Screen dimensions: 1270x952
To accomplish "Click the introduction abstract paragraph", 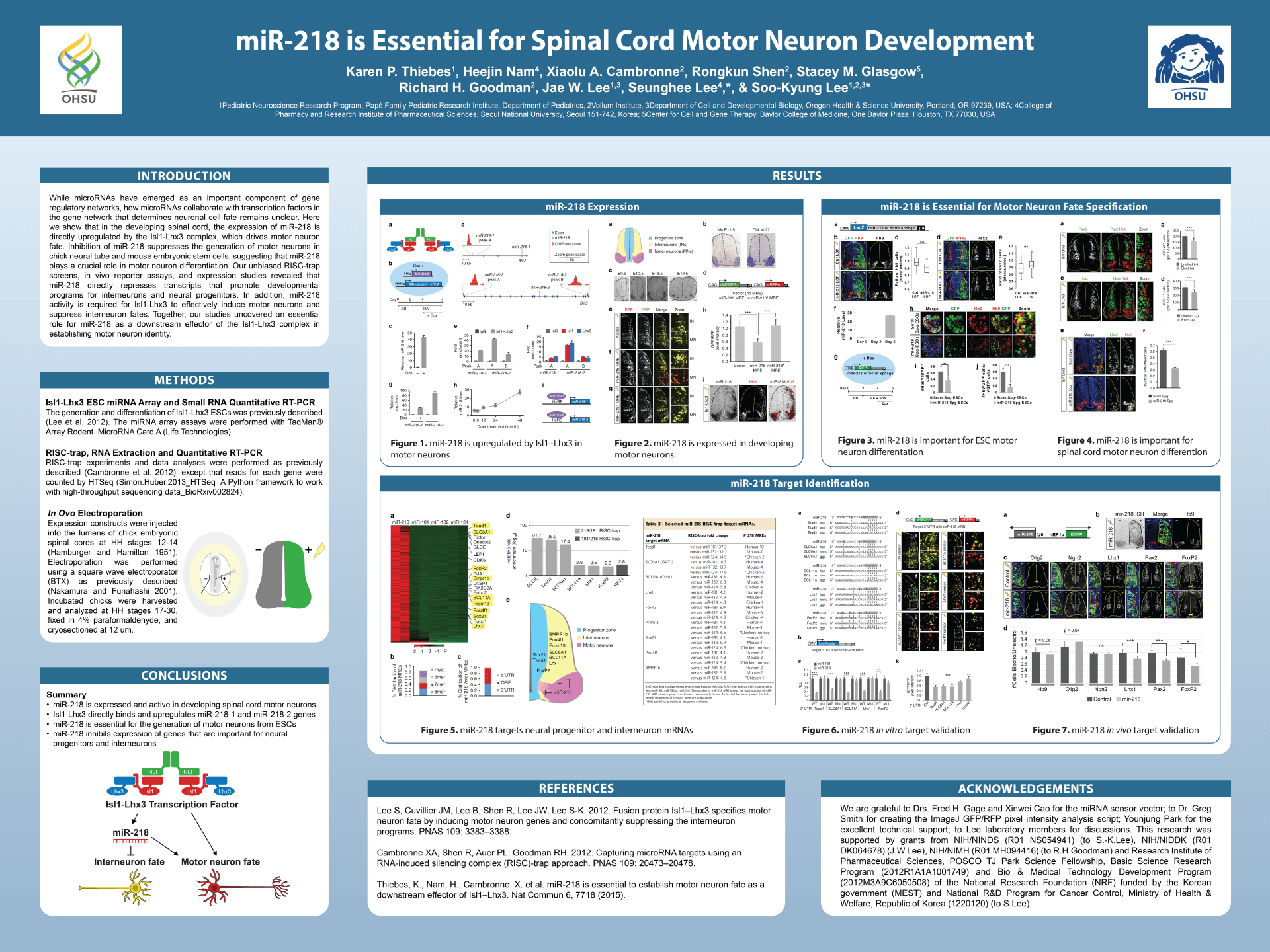I will pyautogui.click(x=184, y=266).
